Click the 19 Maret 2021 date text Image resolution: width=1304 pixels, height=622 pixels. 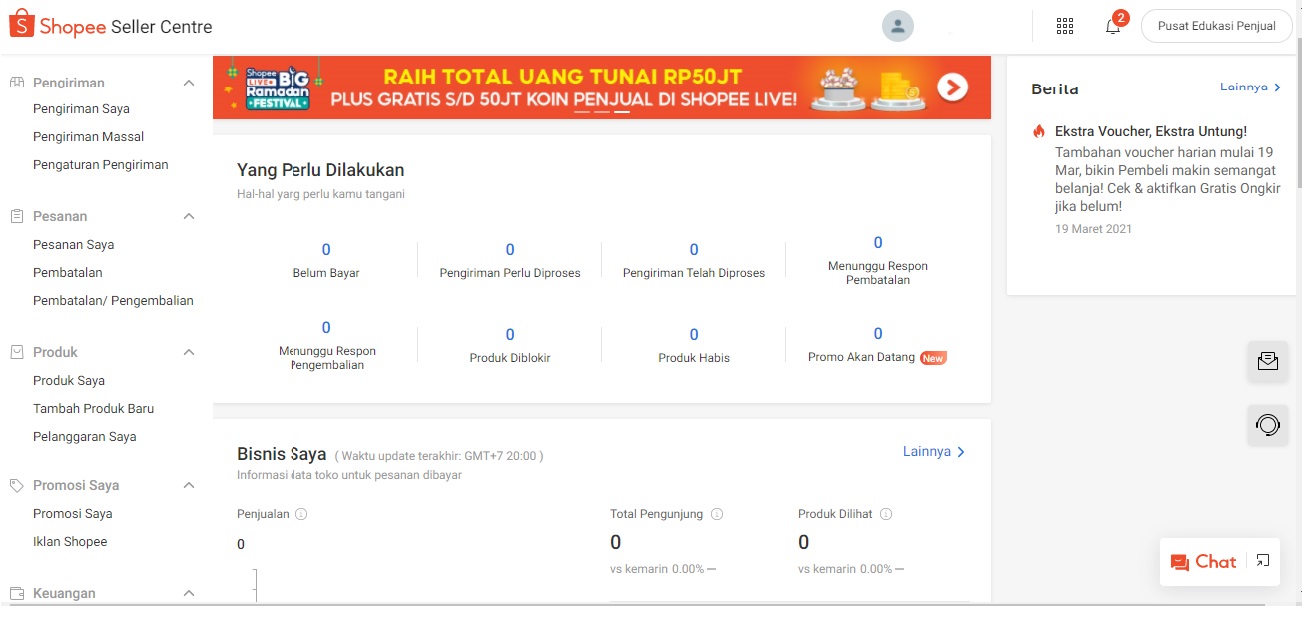tap(1094, 229)
